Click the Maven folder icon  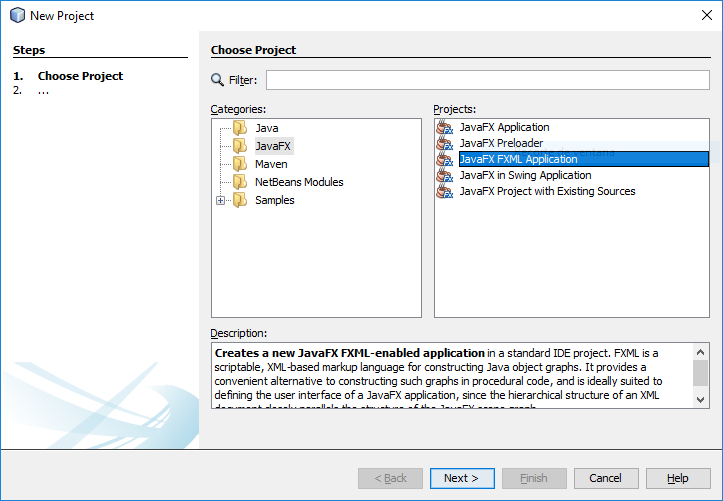point(239,164)
